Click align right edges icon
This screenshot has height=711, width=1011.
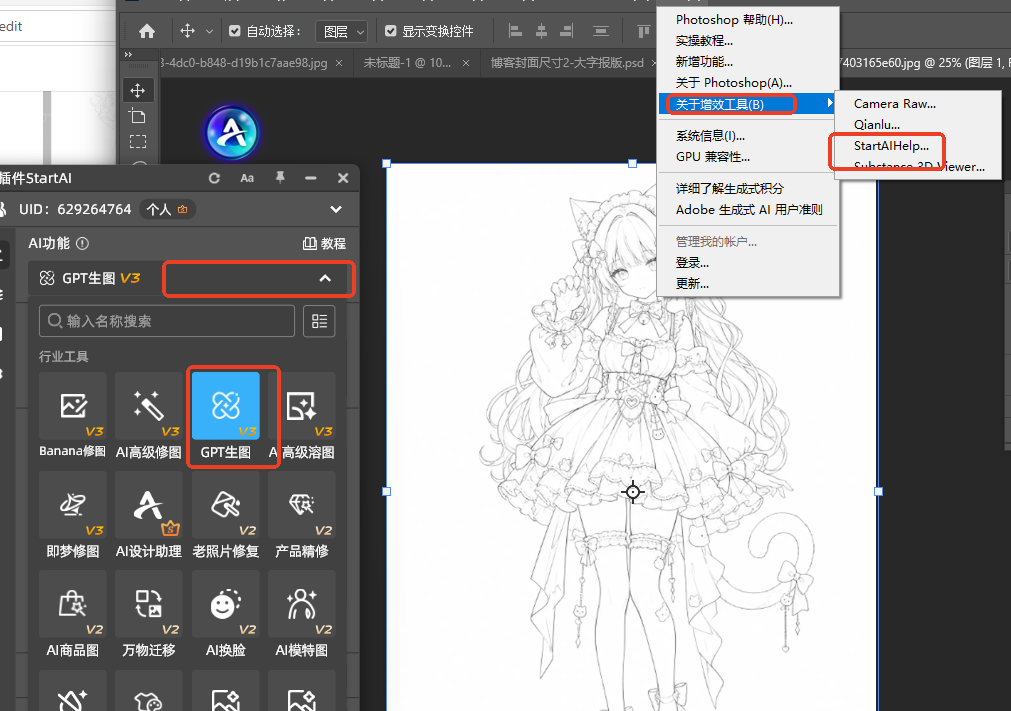(x=567, y=31)
